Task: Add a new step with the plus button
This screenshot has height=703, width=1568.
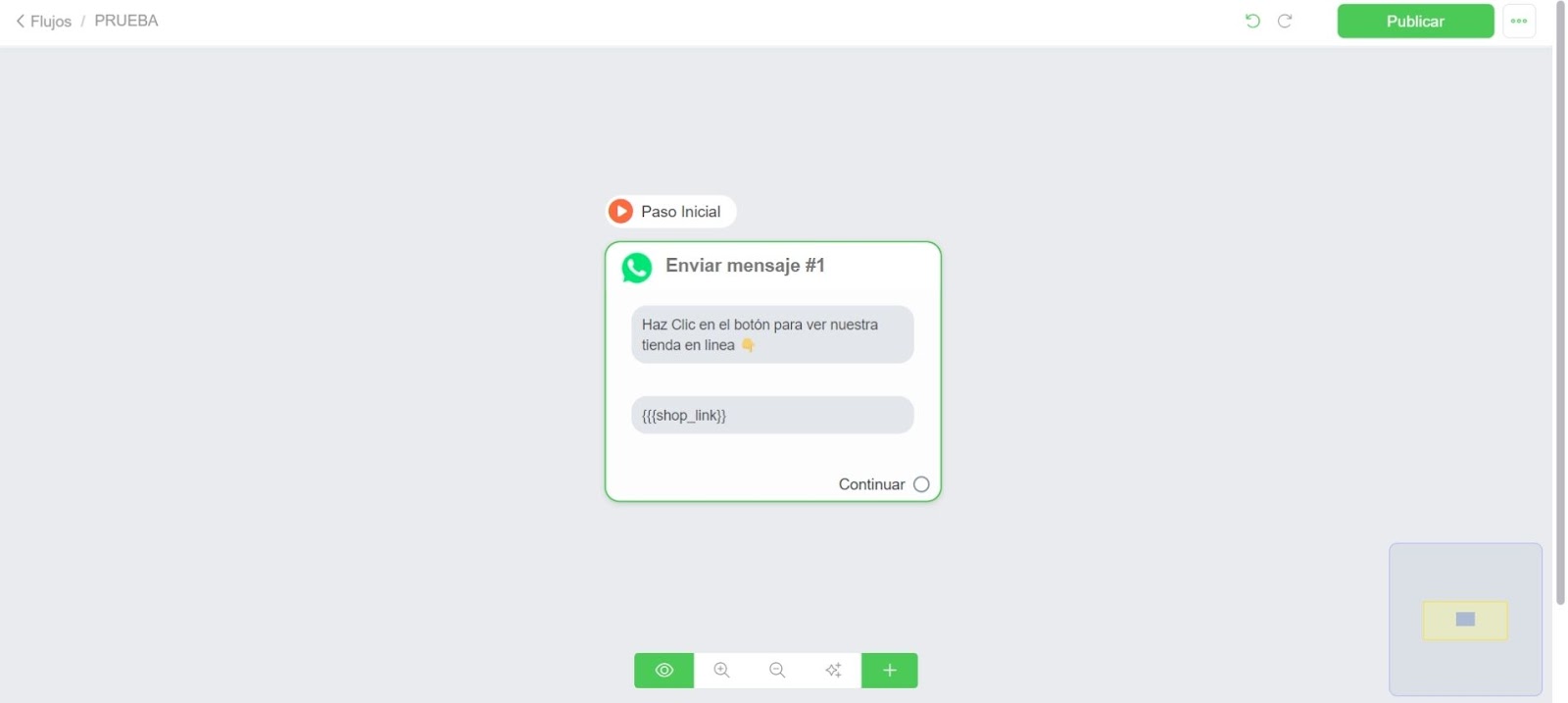Action: [890, 671]
